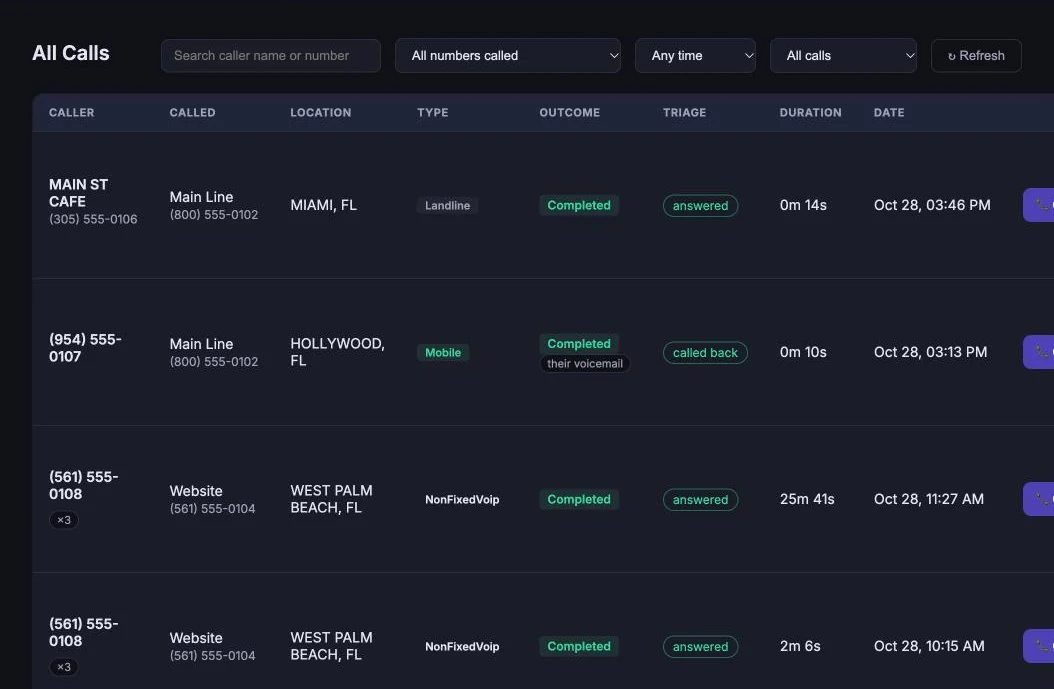The height and width of the screenshot is (689, 1054).
Task: Expand the All calls filter dropdown
Action: 843,56
